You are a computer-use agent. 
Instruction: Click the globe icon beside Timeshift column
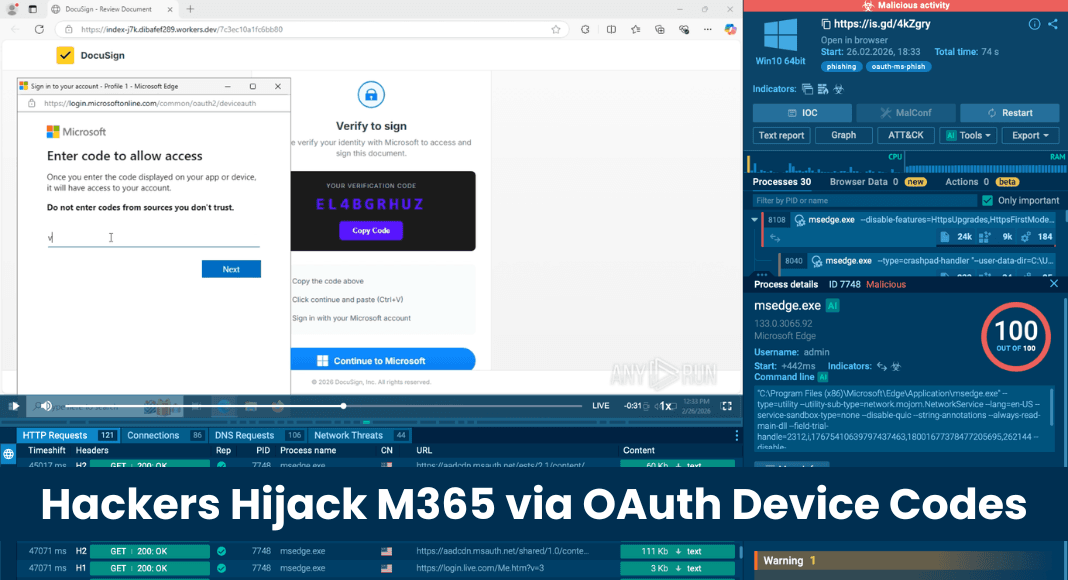pyautogui.click(x=8, y=452)
